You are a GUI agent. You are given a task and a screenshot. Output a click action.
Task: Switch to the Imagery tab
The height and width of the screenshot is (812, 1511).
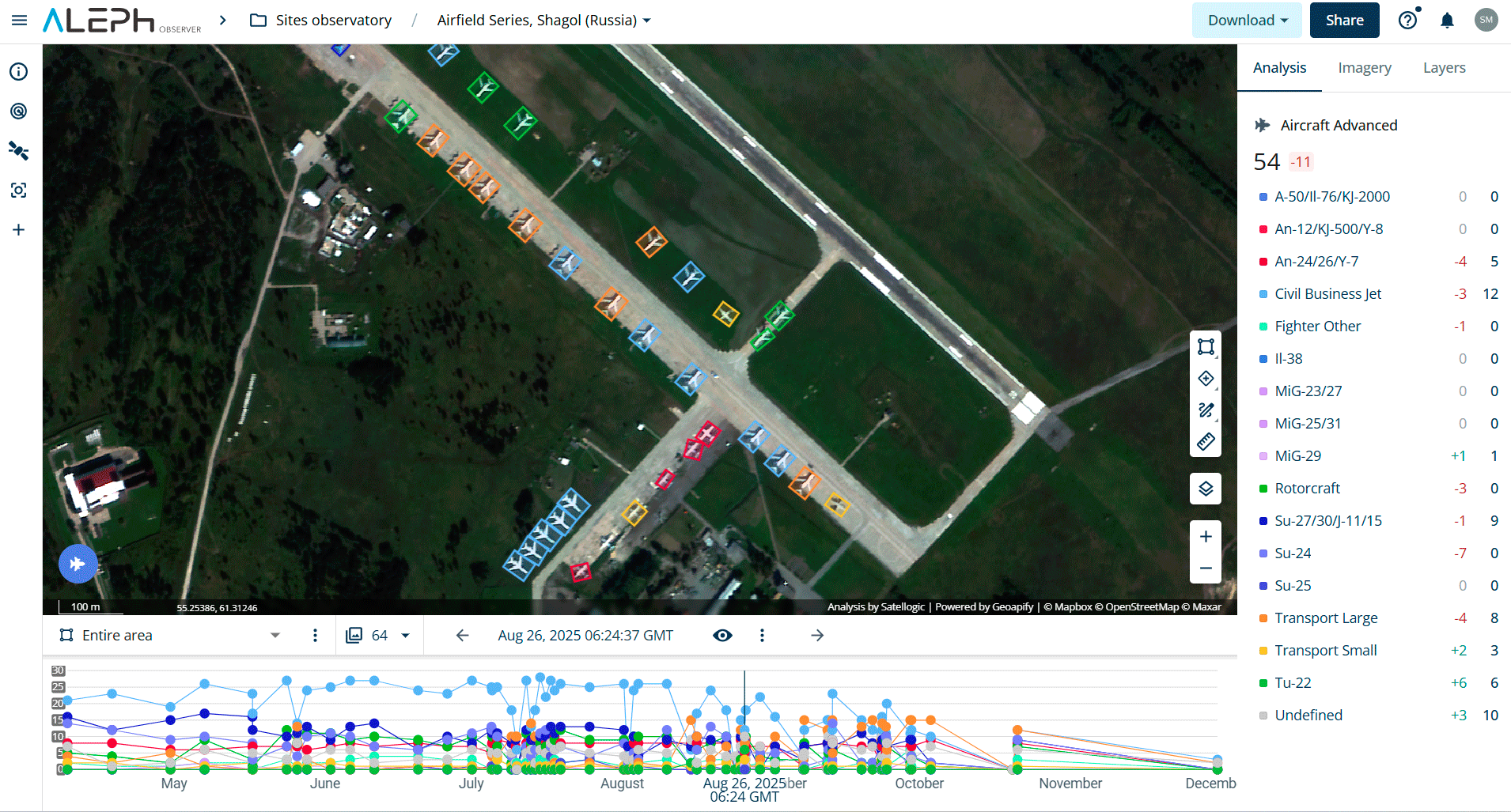pyautogui.click(x=1365, y=68)
